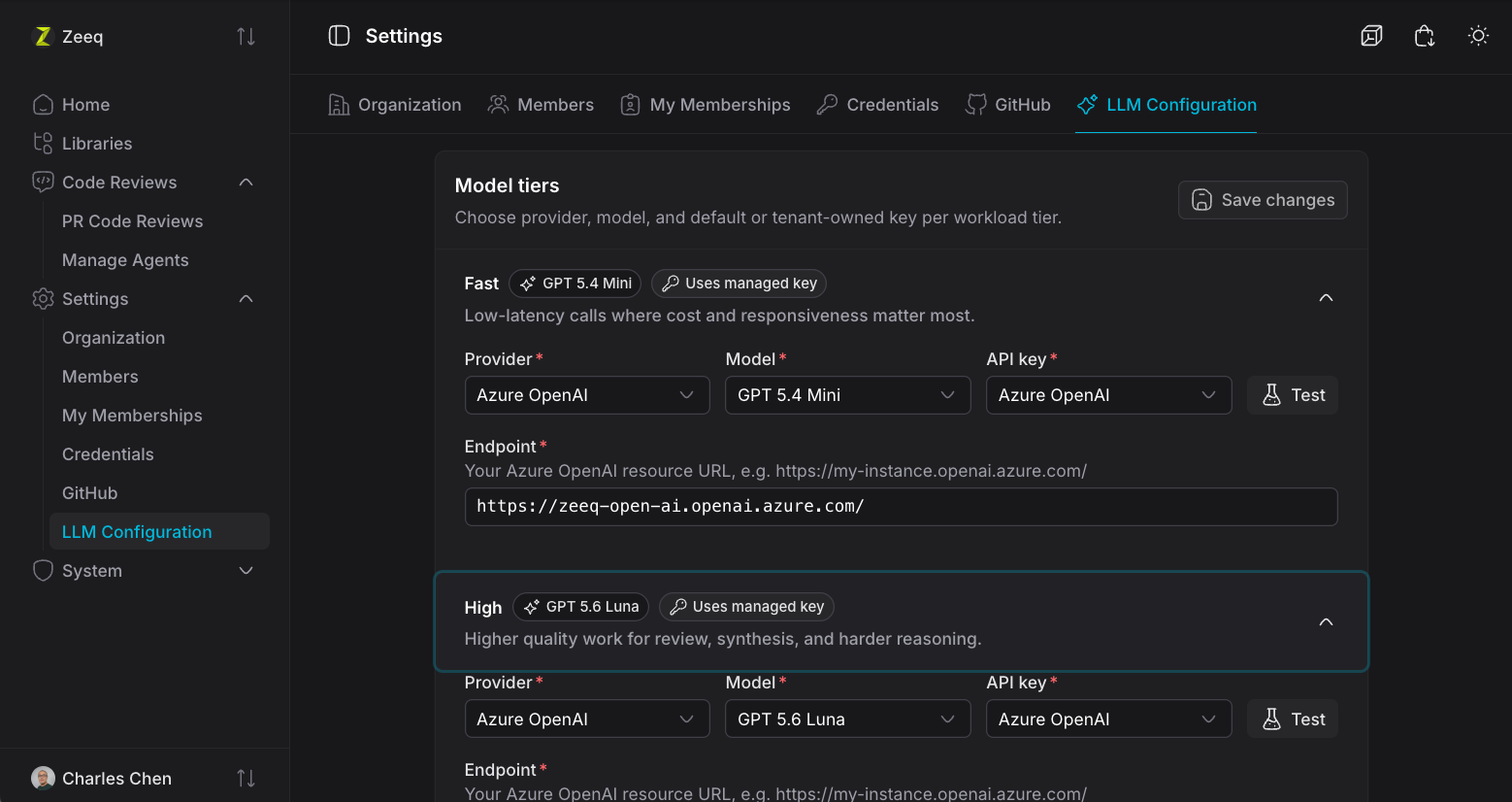Switch to the My Memberships tab
Image resolution: width=1512 pixels, height=802 pixels.
pyautogui.click(x=706, y=105)
